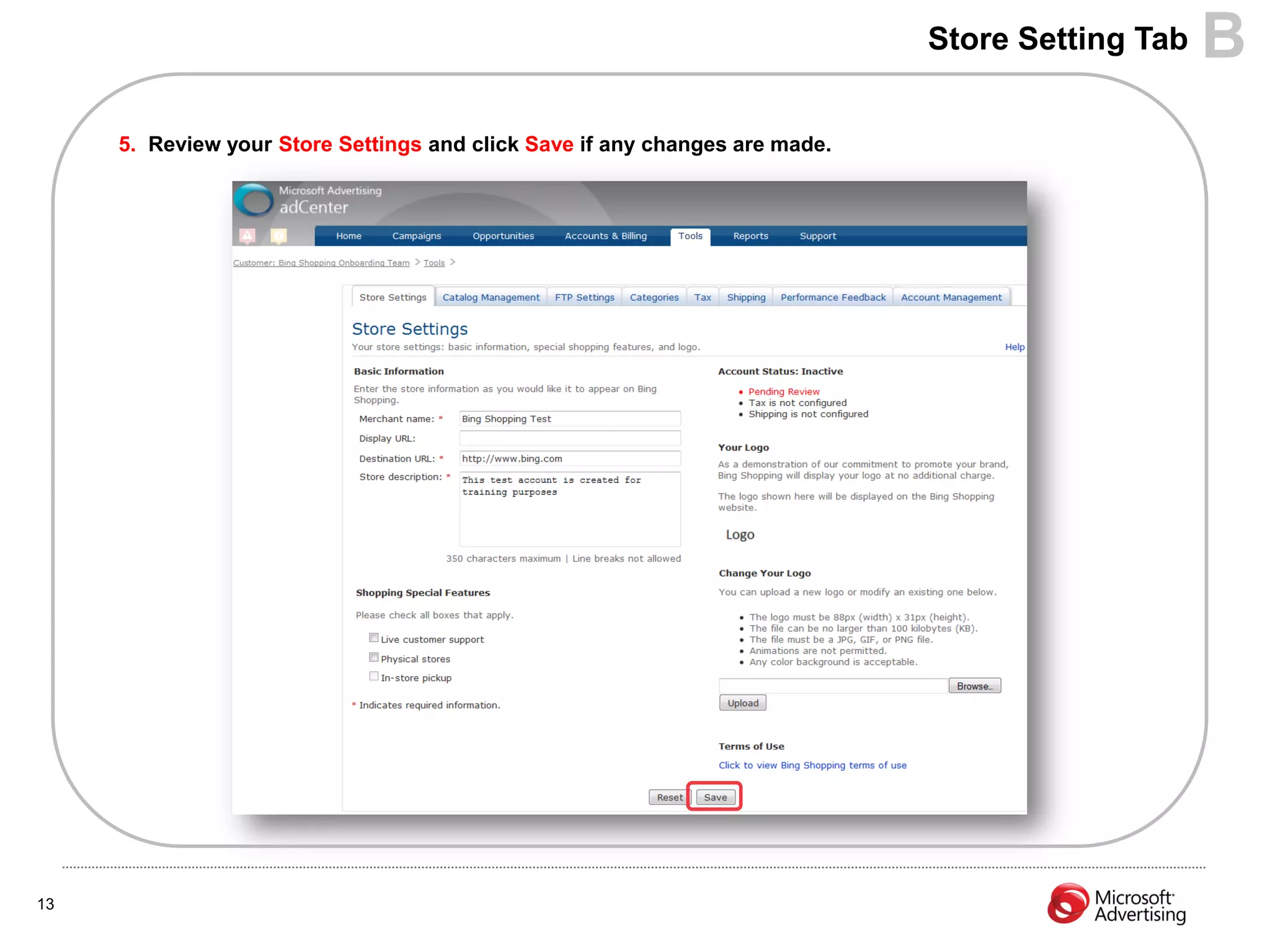1270x952 pixels.
Task: Open Opportunities in the navigation bar
Action: click(503, 236)
